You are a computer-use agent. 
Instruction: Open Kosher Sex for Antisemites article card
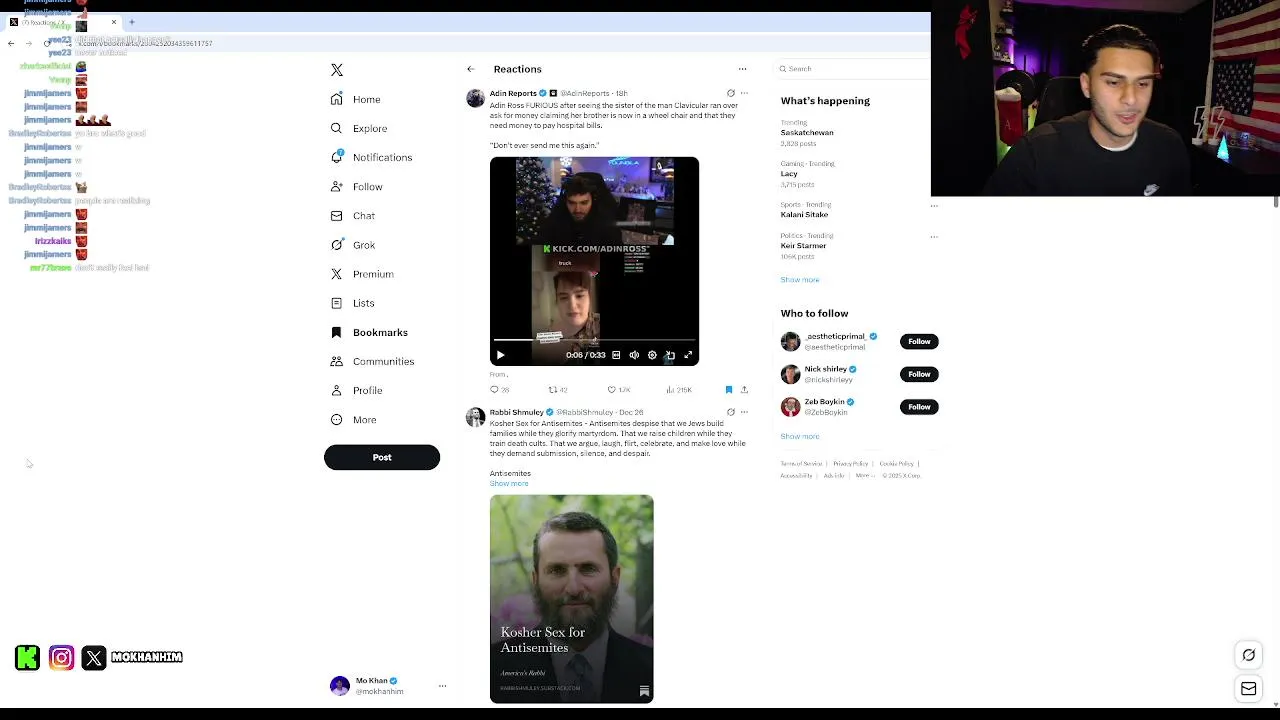pyautogui.click(x=572, y=599)
